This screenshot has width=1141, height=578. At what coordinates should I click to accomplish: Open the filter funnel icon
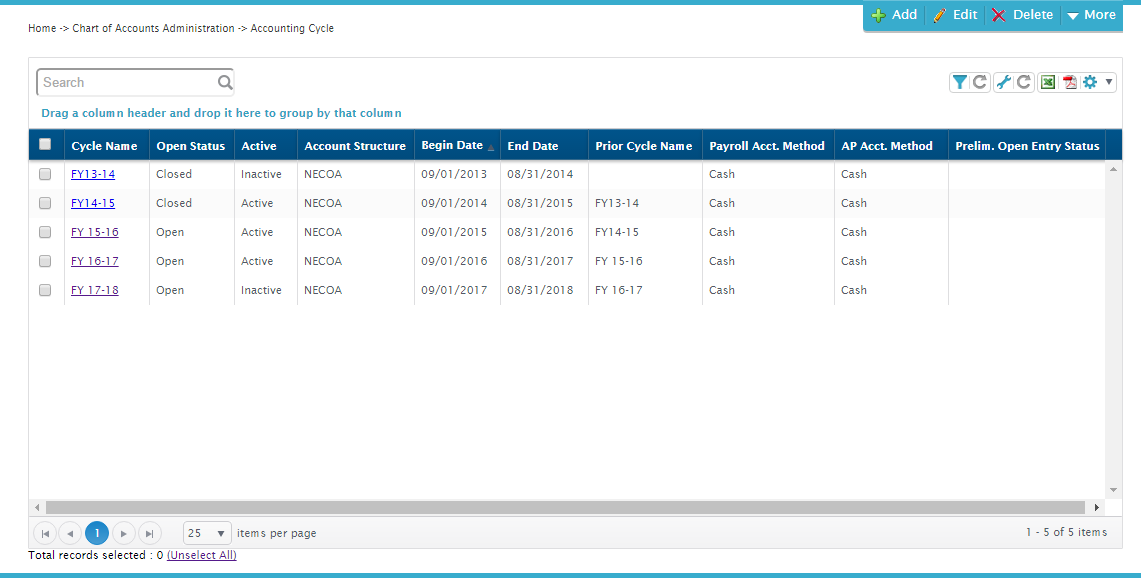click(x=960, y=82)
